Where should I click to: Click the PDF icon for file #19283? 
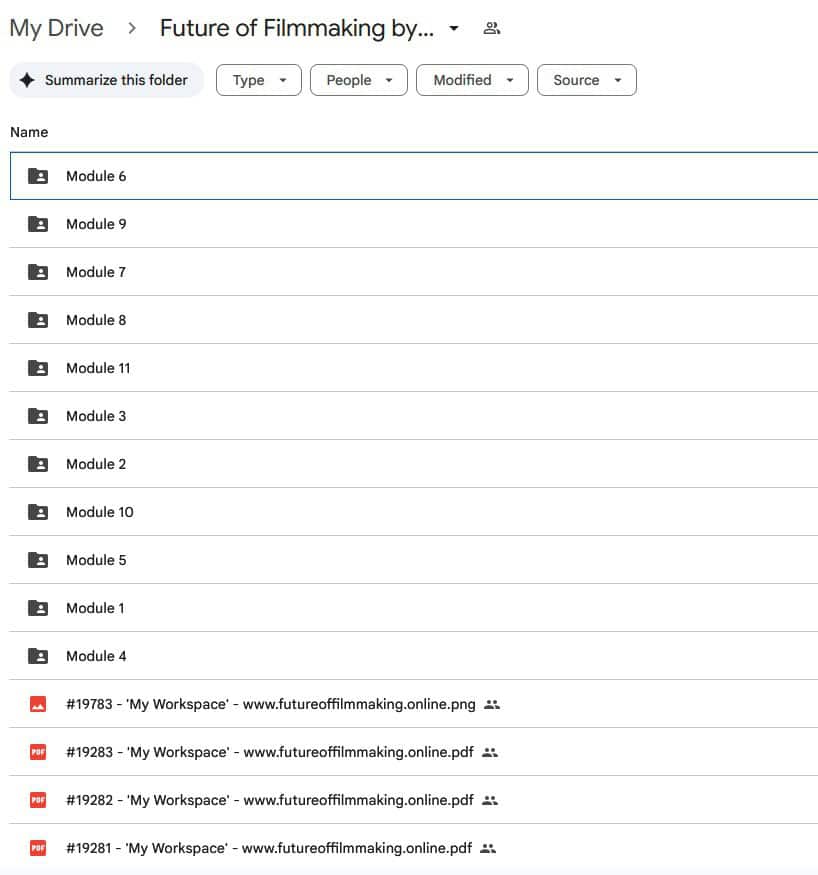tap(38, 752)
